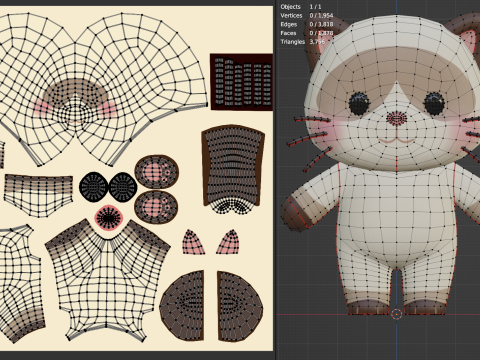Click the Triangles count in statistics overlay
The image size is (480, 360).
317,42
